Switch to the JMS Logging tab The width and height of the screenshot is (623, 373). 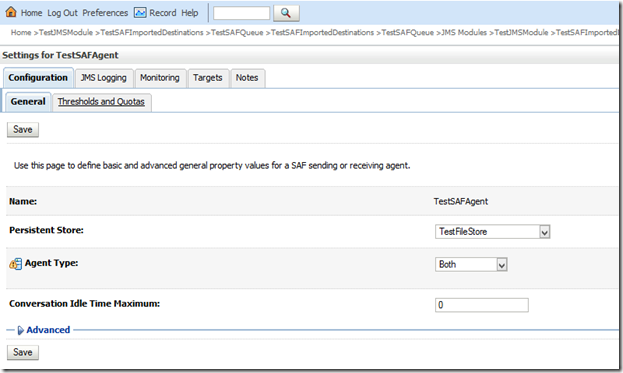pos(104,78)
